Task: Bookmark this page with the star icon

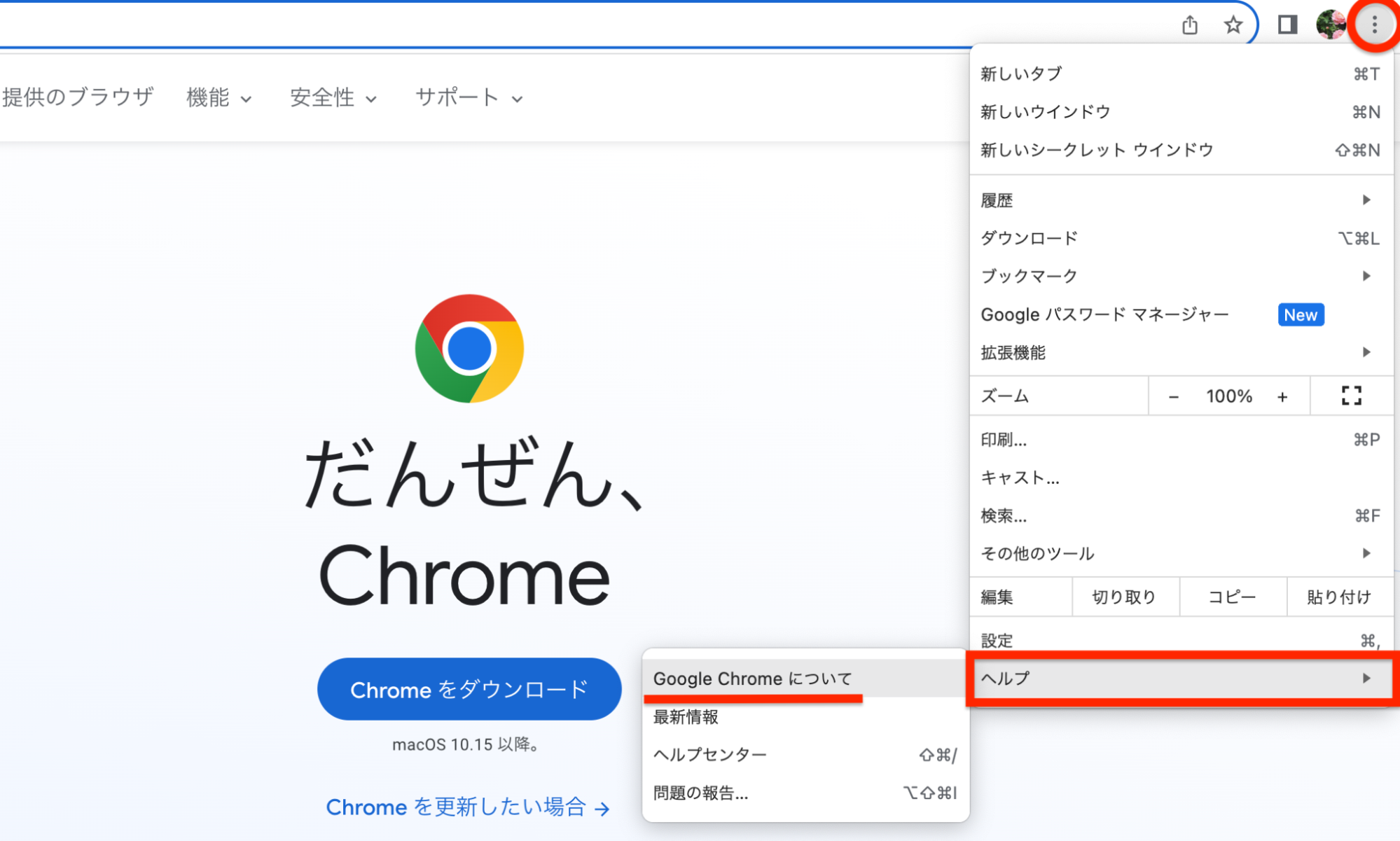Action: [1233, 25]
